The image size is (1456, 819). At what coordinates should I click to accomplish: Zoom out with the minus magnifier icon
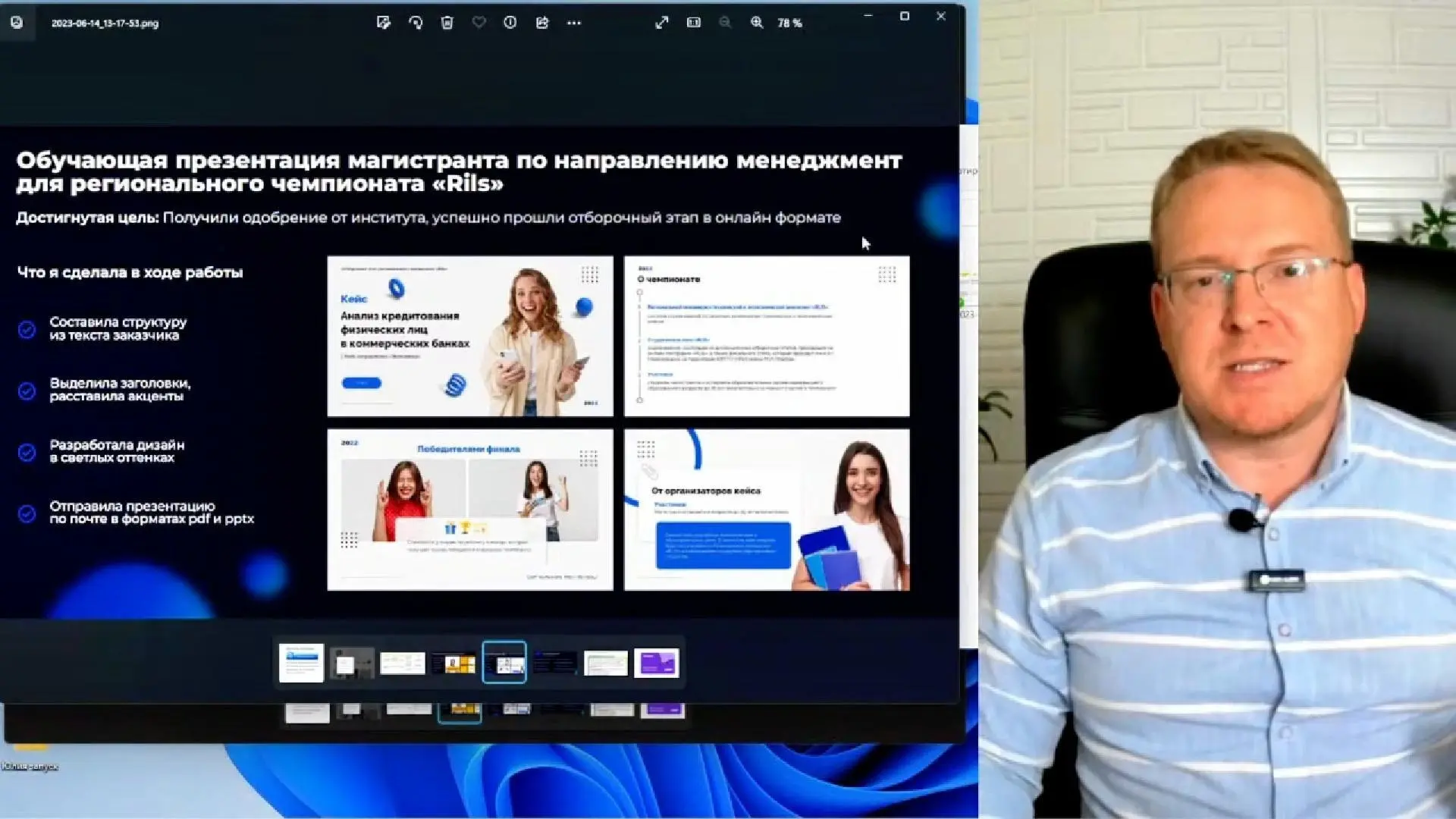pos(725,23)
